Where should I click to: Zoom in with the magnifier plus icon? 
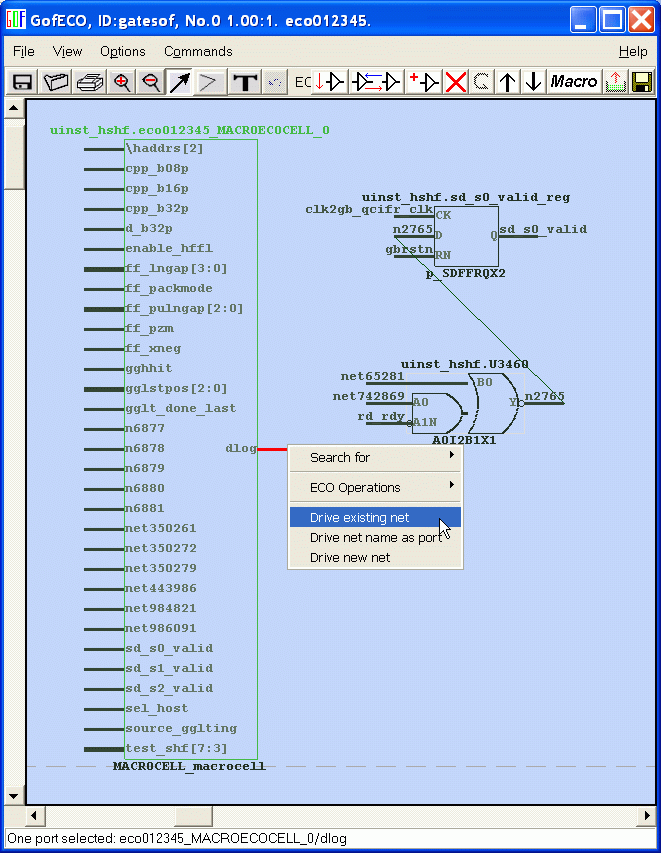[122, 82]
